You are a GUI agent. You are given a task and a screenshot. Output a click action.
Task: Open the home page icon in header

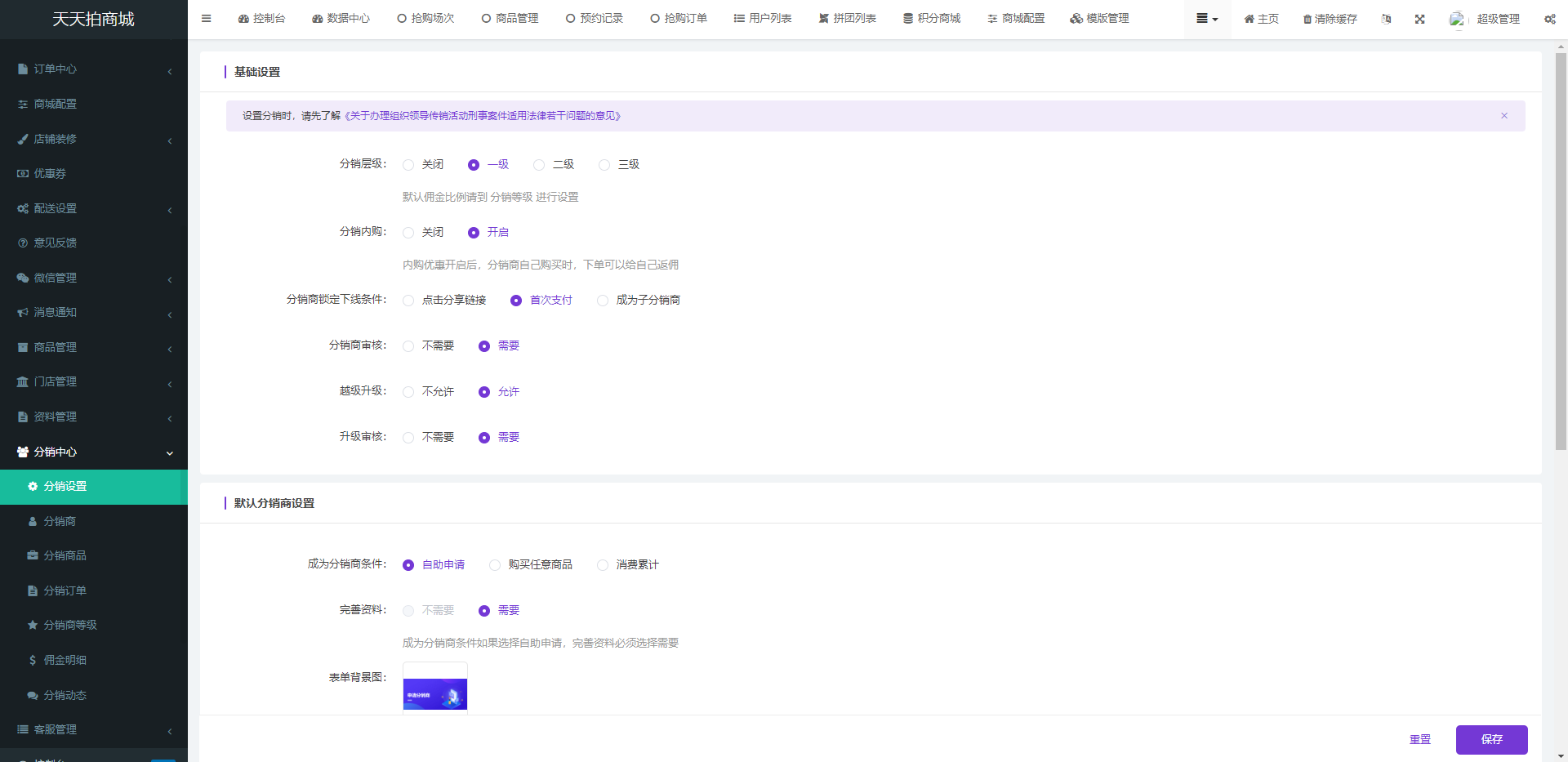point(1249,19)
